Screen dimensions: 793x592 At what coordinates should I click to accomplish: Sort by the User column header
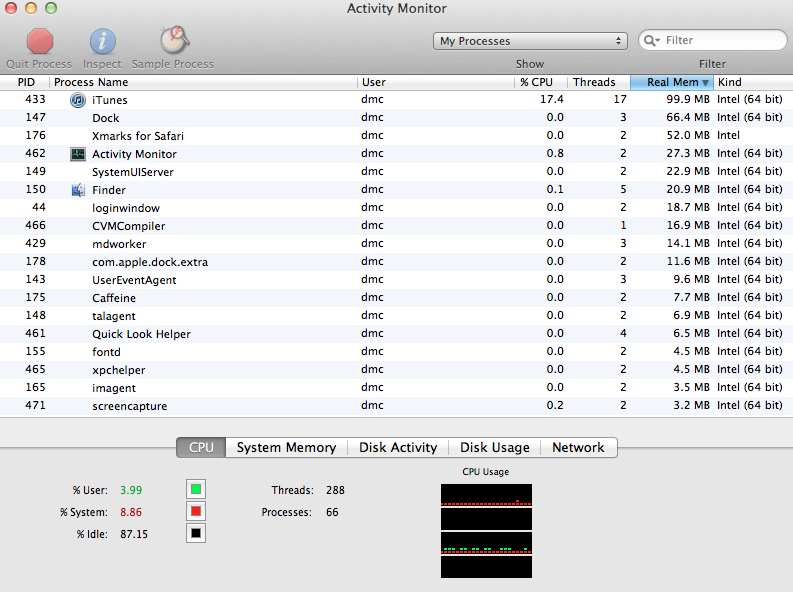click(436, 82)
